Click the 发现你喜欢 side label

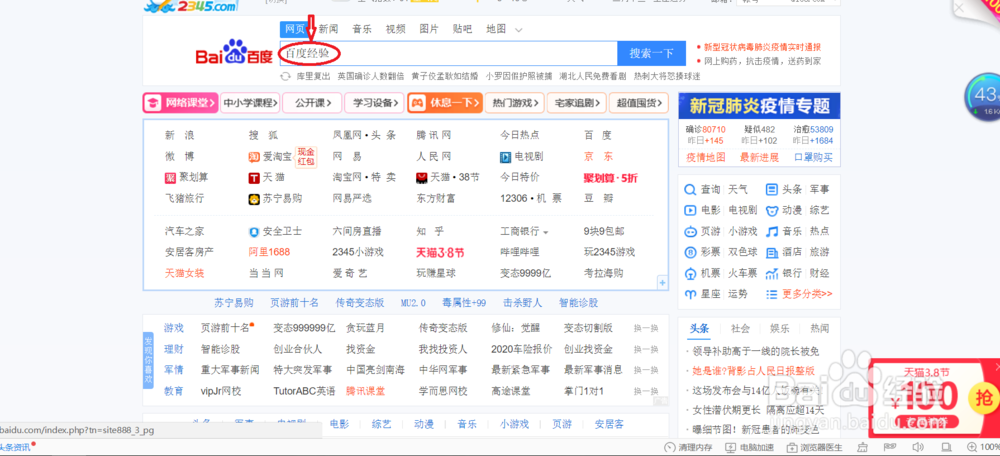point(148,360)
